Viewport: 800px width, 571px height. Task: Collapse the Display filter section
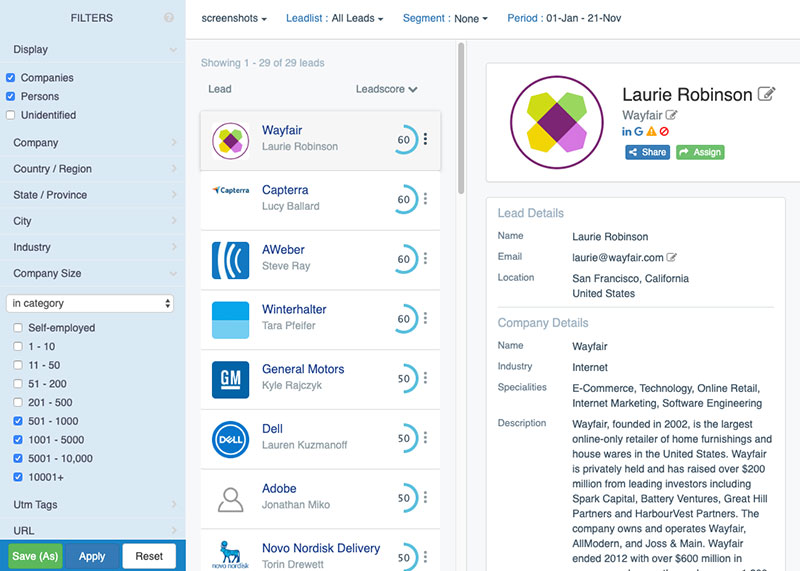(92, 49)
